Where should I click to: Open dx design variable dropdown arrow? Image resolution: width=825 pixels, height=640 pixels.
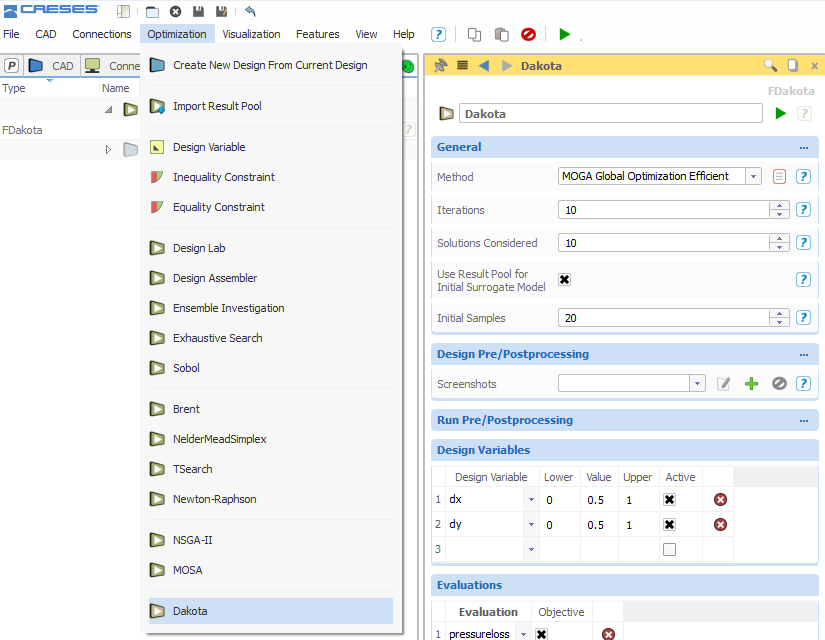[x=531, y=499]
